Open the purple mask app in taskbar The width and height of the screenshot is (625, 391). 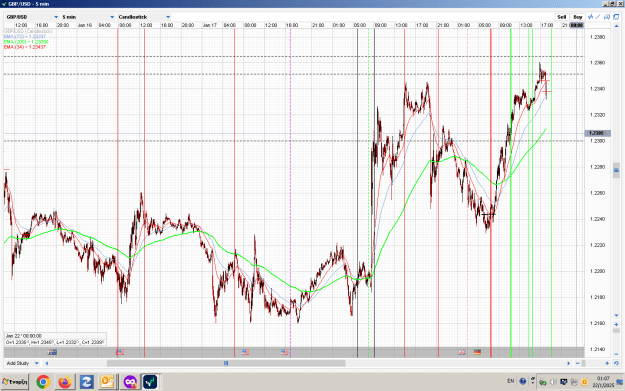pyautogui.click(x=130, y=382)
